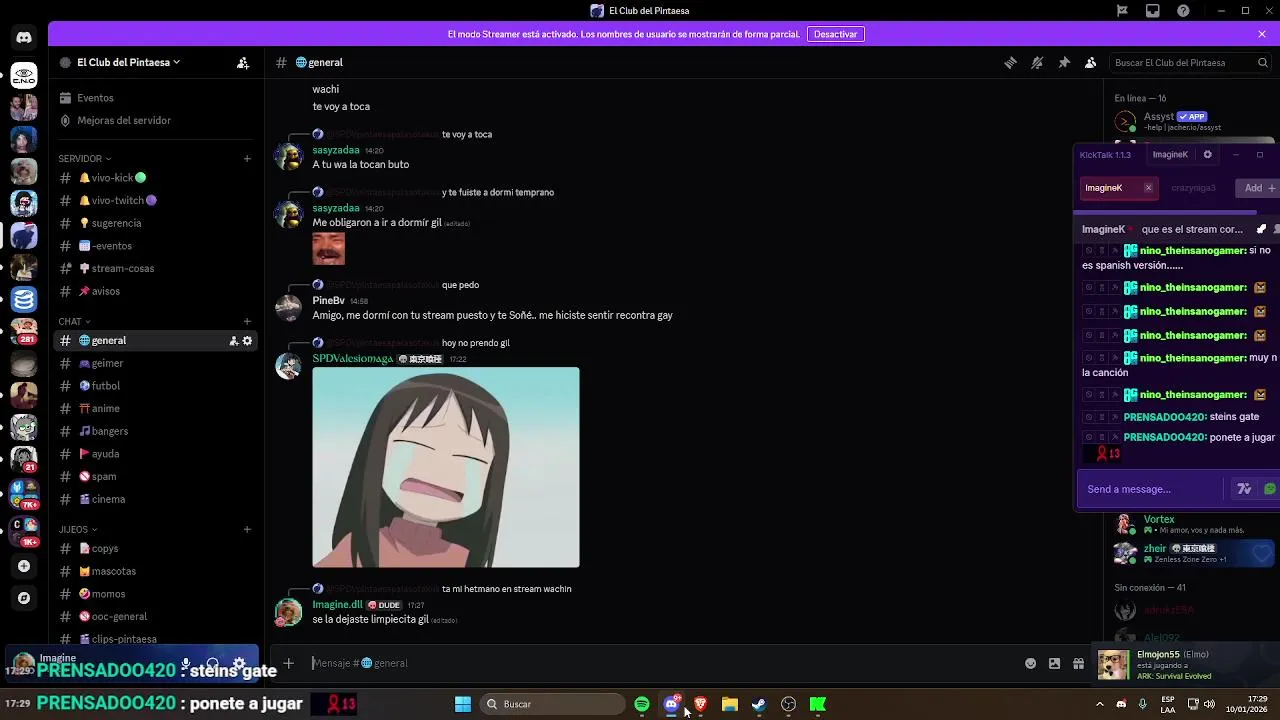Toggle the member list icon
This screenshot has width=1280, height=720.
tap(1091, 62)
